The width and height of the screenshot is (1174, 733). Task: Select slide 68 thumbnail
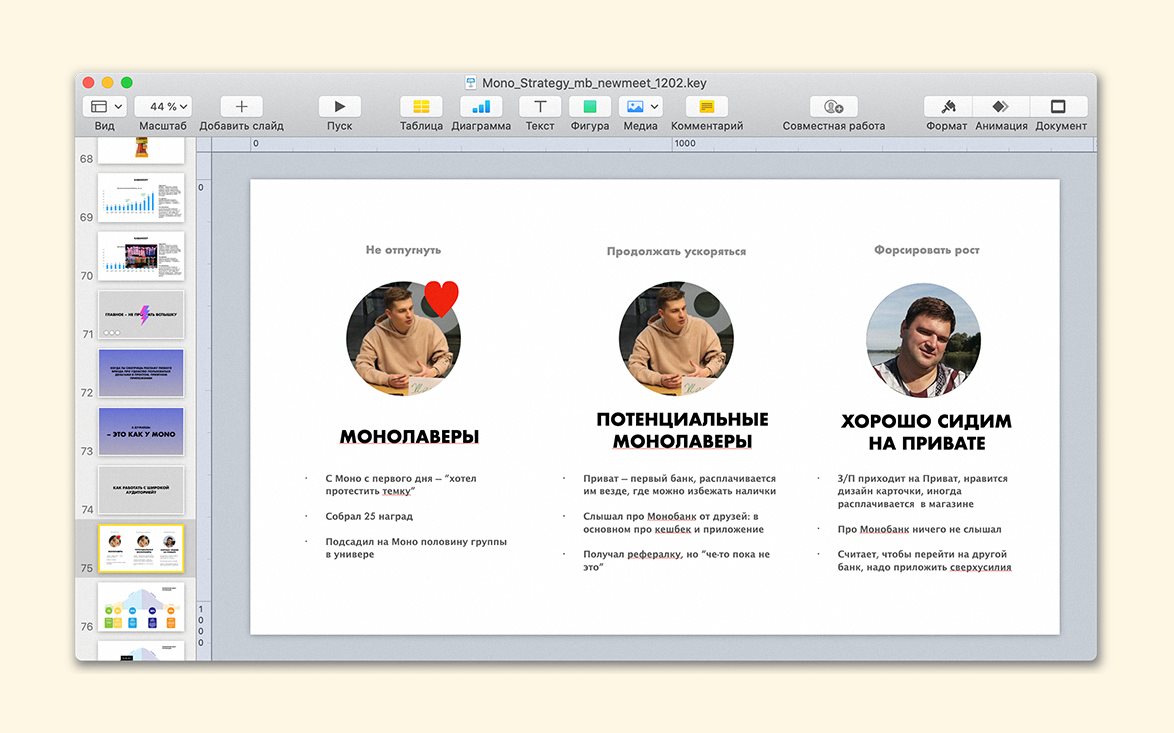coord(141,149)
